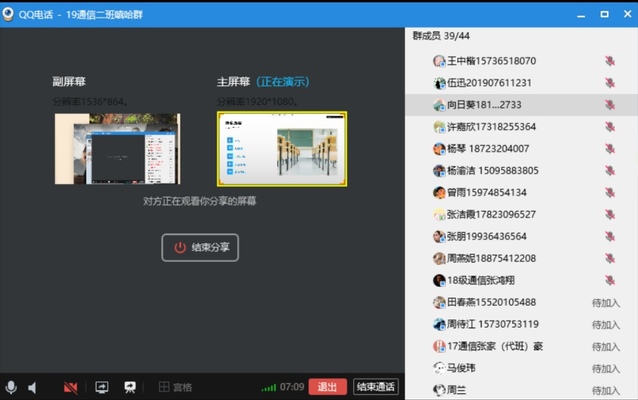Mute the microphone in the bottom toolbar

pyautogui.click(x=11, y=387)
